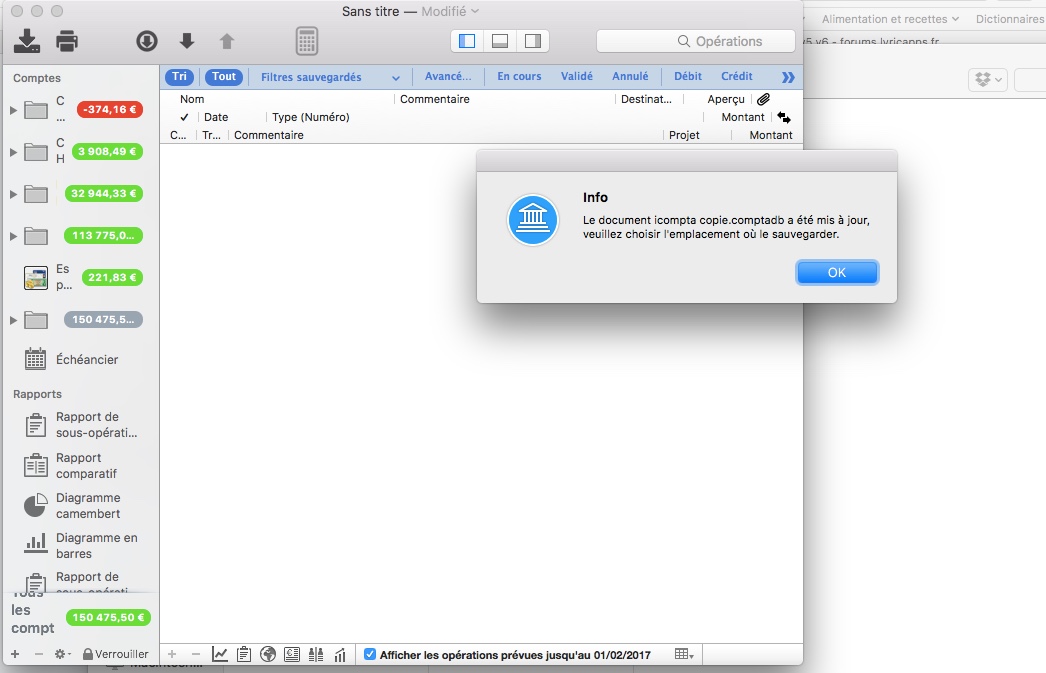Viewport: 1046px width, 673px height.
Task: Click the 32 944,33 € balance badge
Action: 104,193
